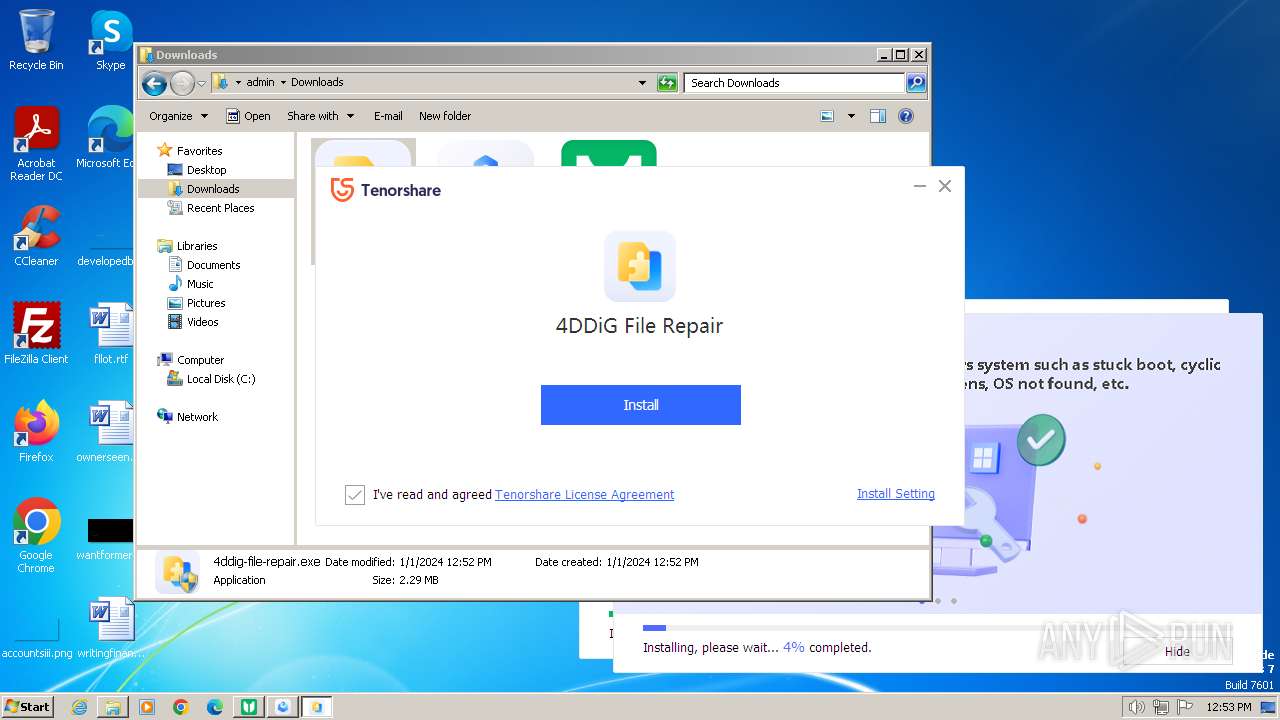
Task: Click the installing progress bar
Action: 936,628
